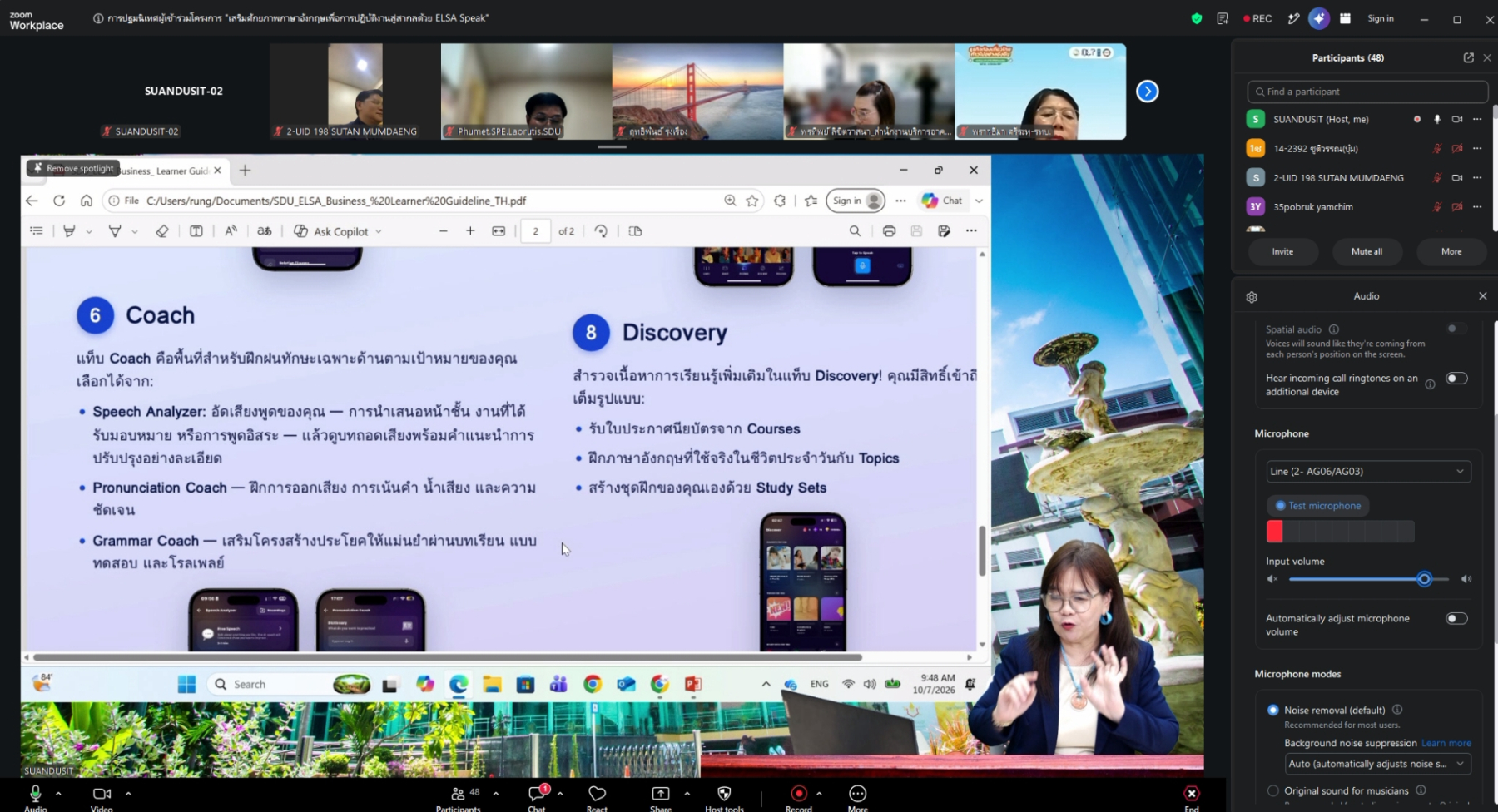Screen dimensions: 1498x812
Task: Click the Audio microphone icon in toolbar
Action: pos(35,793)
